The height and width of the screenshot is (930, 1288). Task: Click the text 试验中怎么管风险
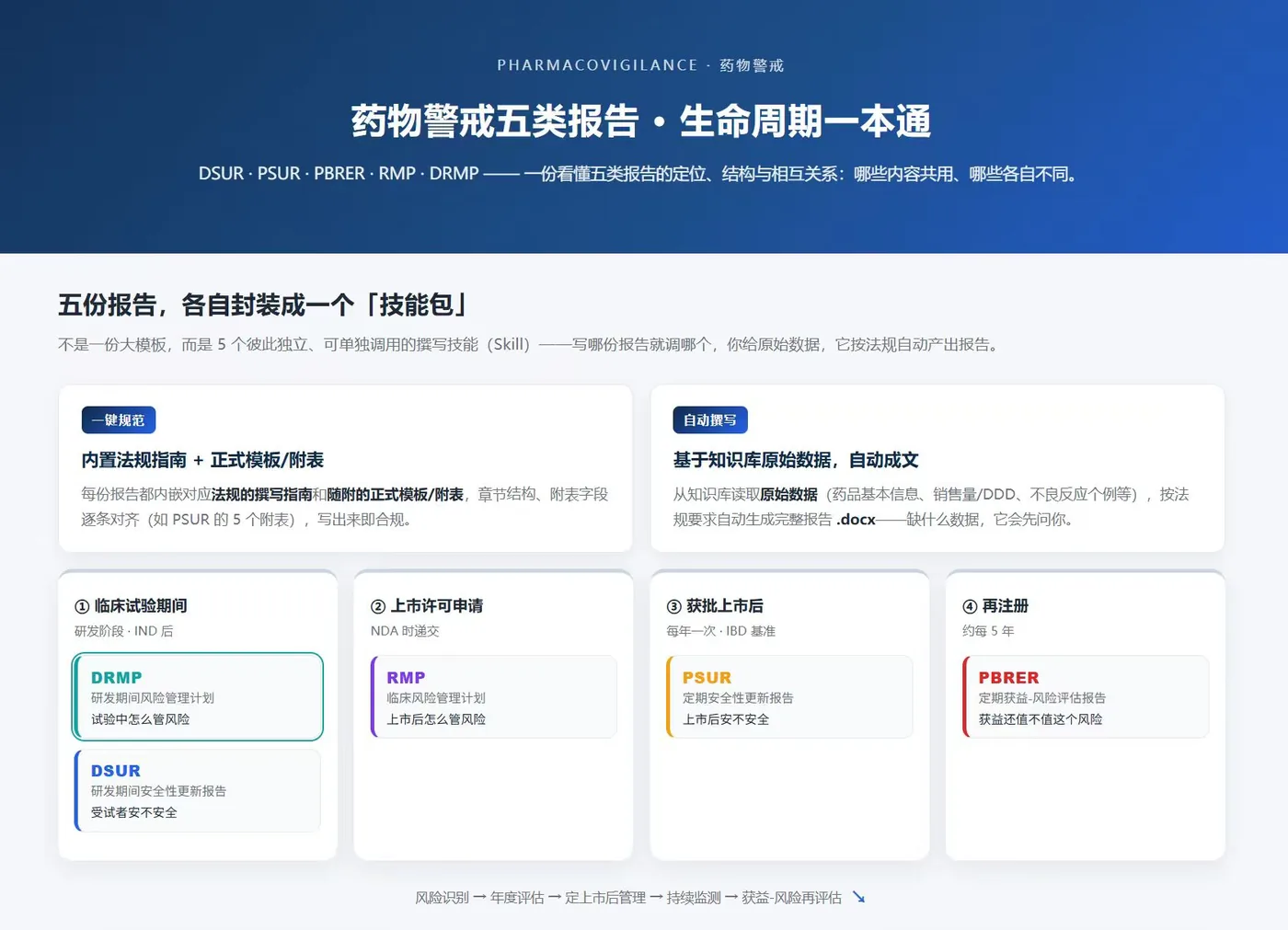click(x=141, y=719)
